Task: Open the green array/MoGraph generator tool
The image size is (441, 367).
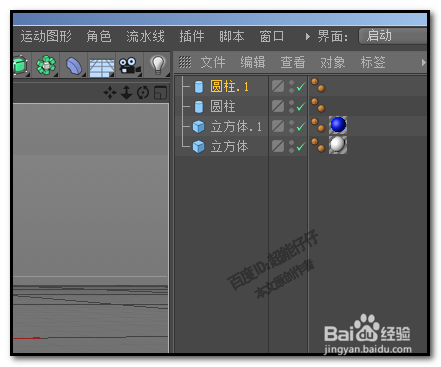Action: point(46,65)
